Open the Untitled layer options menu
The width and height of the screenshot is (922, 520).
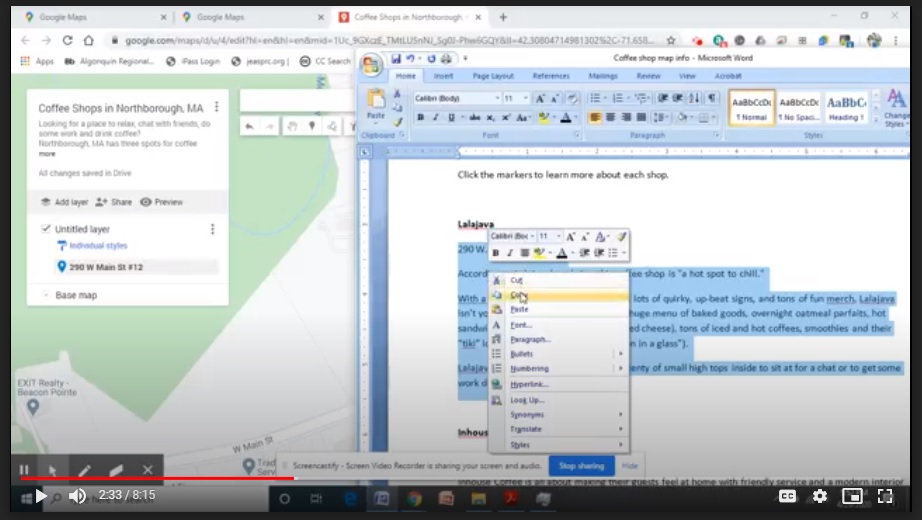[x=212, y=229]
